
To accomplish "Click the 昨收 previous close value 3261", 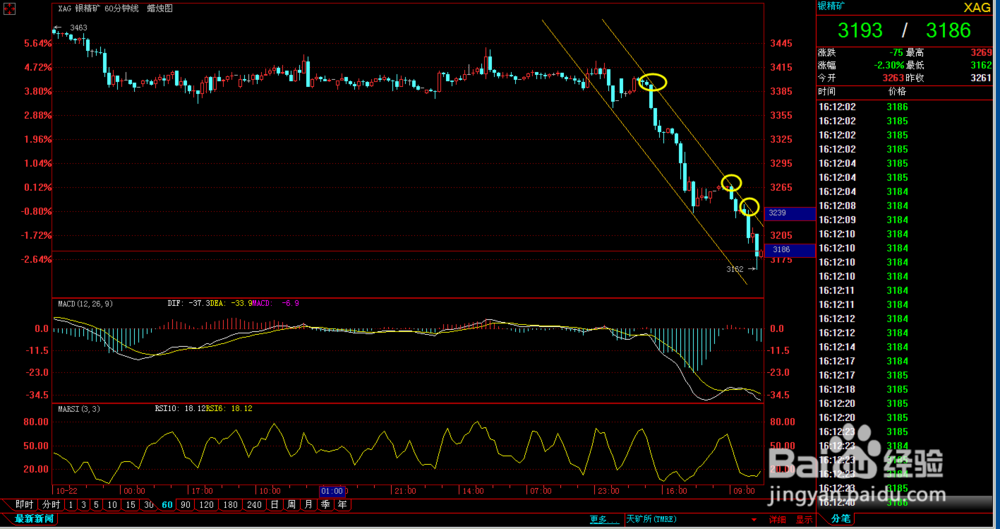I will pyautogui.click(x=981, y=77).
